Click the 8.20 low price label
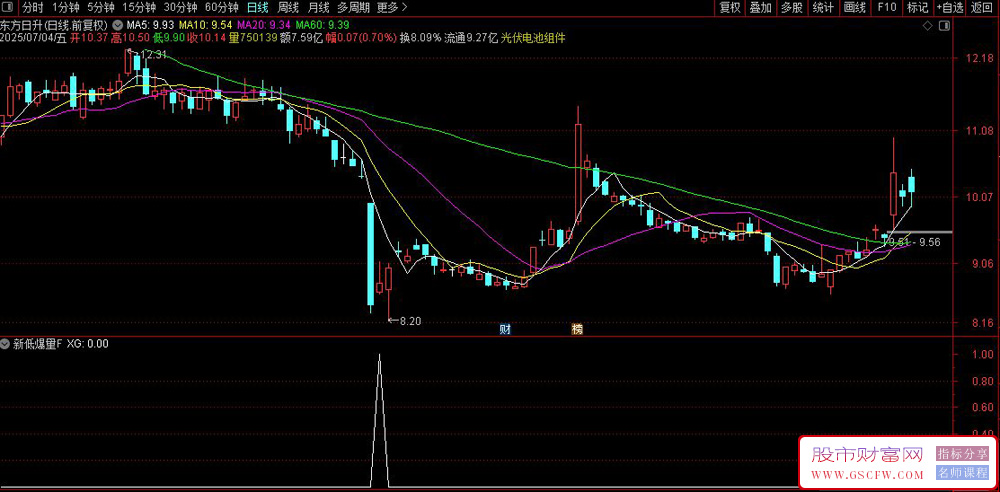This screenshot has height=492, width=1000. point(411,322)
